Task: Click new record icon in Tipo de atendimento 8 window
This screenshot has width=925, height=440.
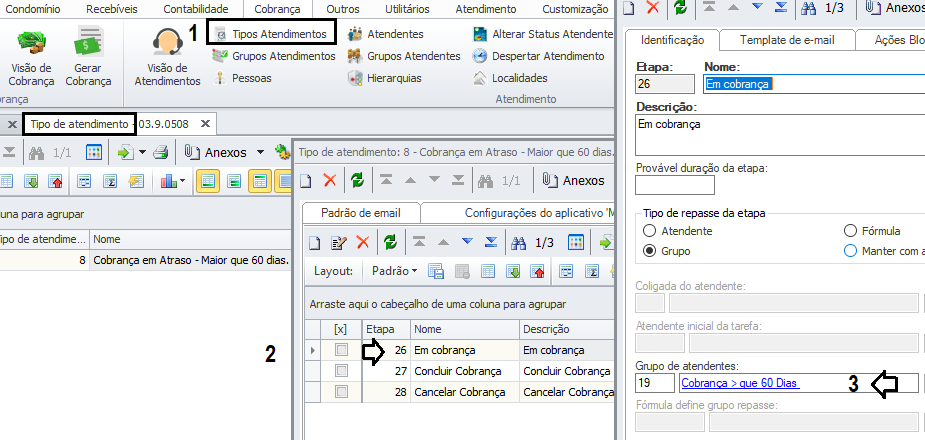Action: (x=306, y=180)
